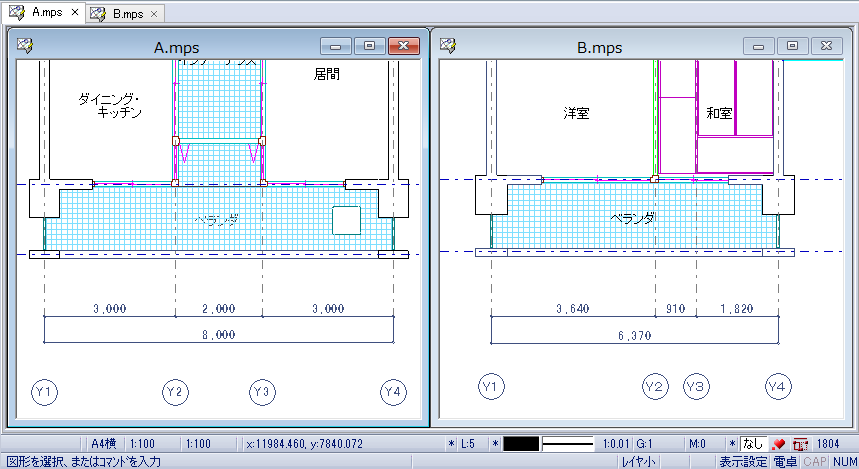Image resolution: width=859 pixels, height=469 pixels.
Task: Click the 表示設定 button
Action: click(743, 462)
